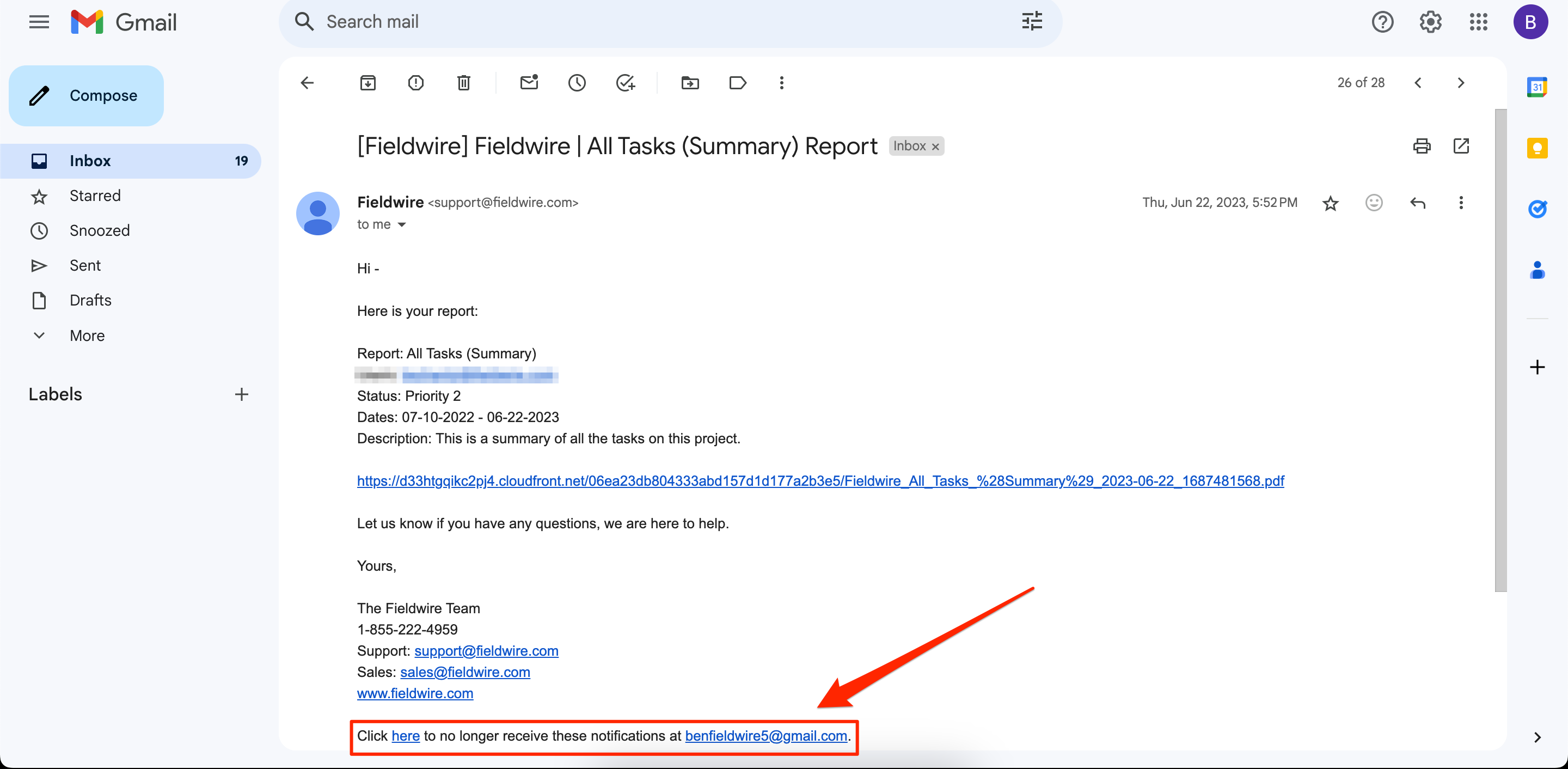Remove the Inbox label with its x
Image resolution: width=1568 pixels, height=769 pixels.
point(935,147)
